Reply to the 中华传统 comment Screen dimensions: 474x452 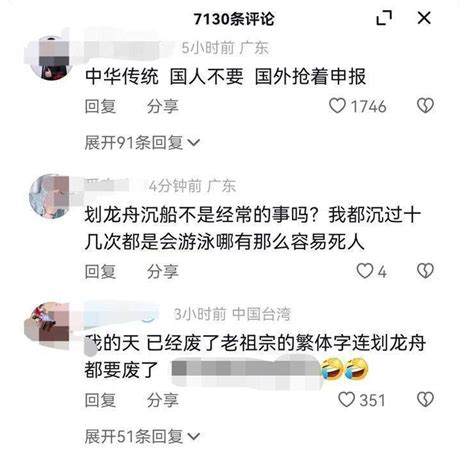pyautogui.click(x=100, y=106)
